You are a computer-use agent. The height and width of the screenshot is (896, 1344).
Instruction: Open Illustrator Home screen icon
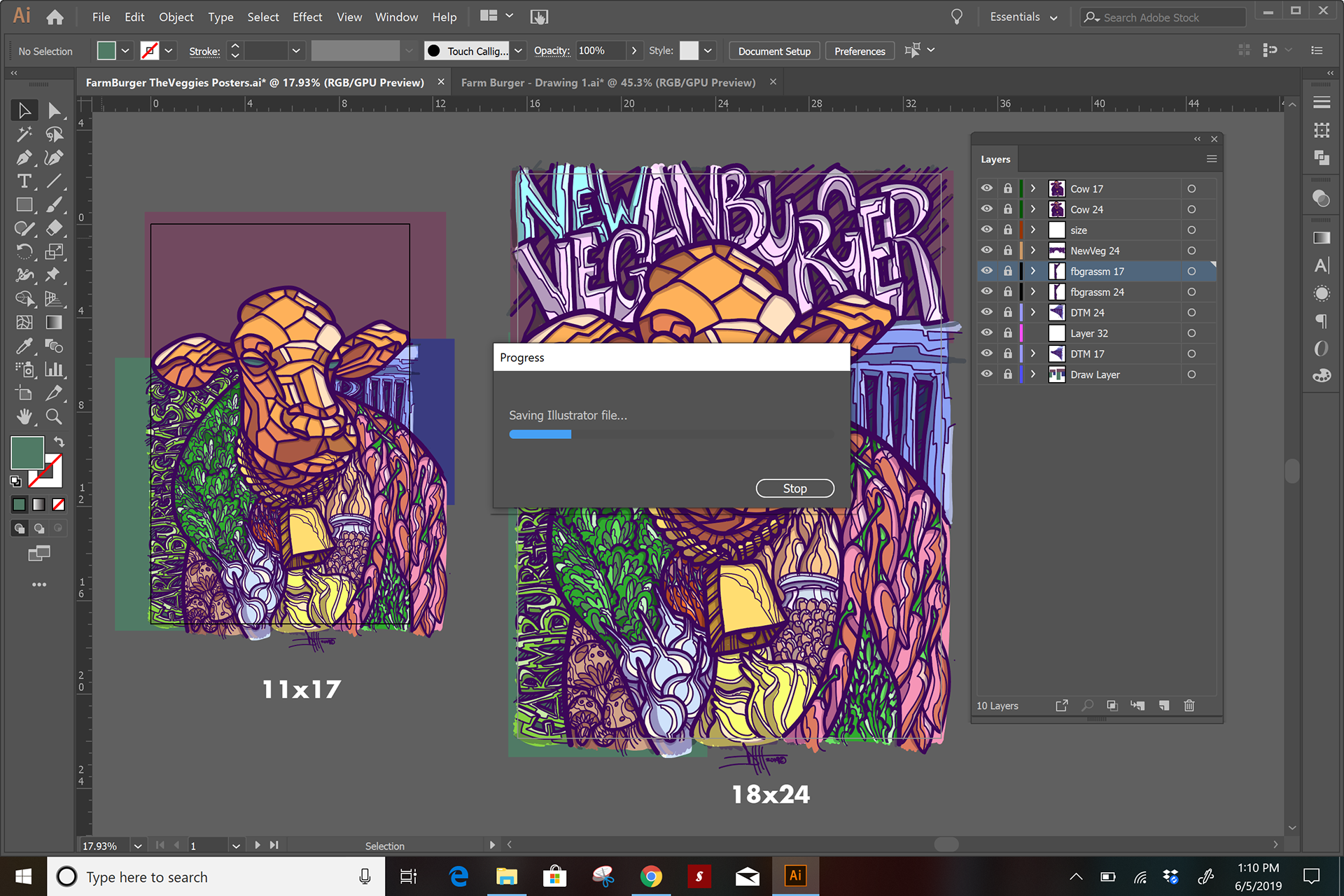point(55,17)
